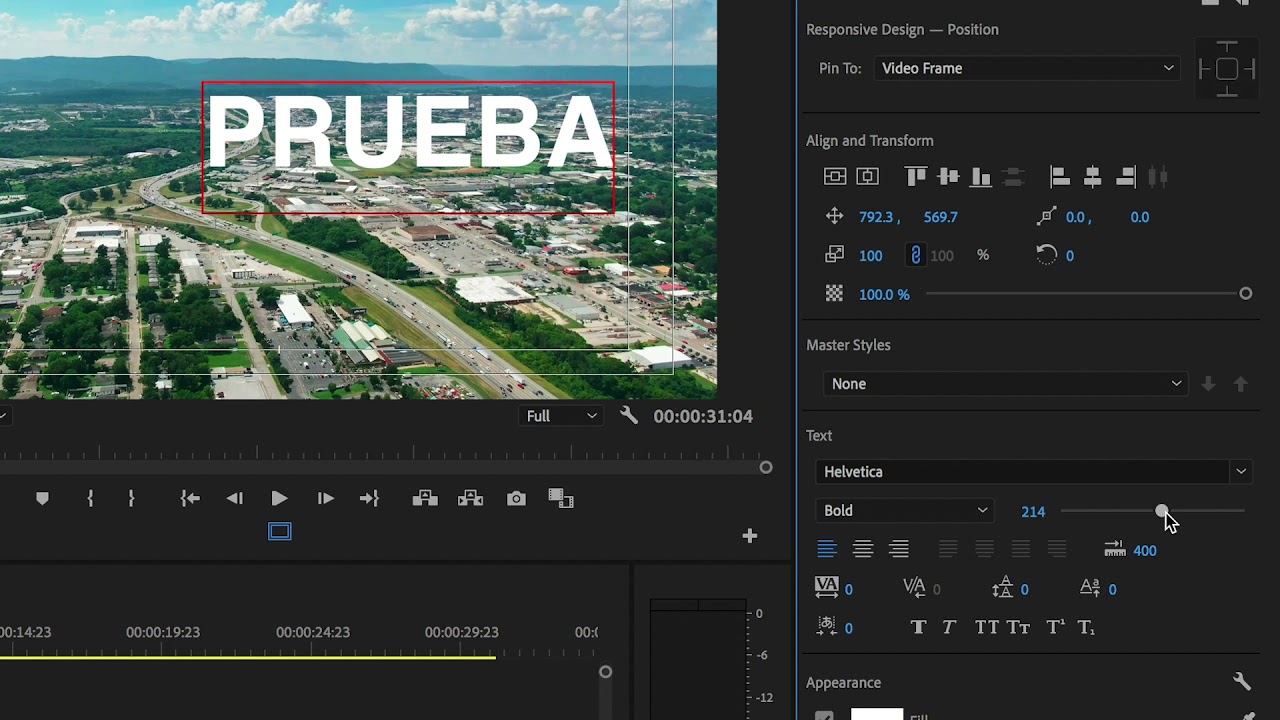Go to Out point
Screen dimensions: 1280x720
369,498
